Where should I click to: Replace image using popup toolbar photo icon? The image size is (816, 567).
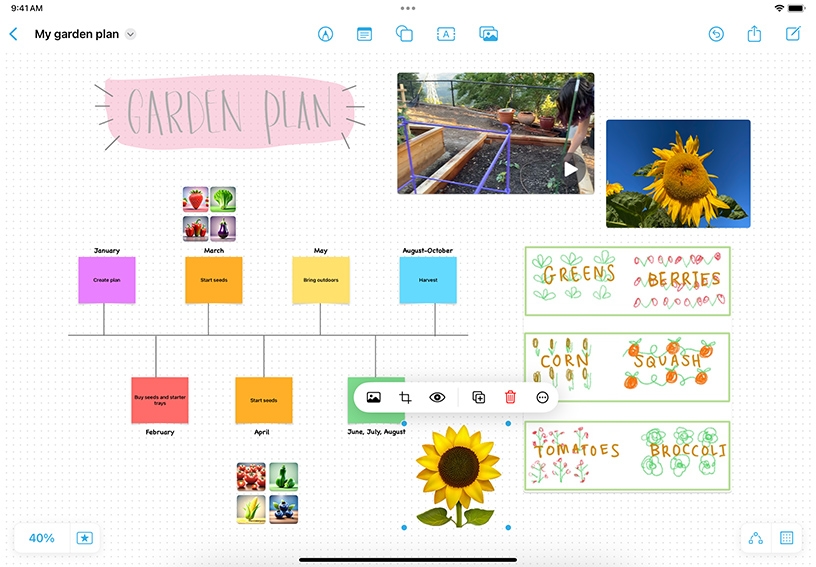(373, 397)
